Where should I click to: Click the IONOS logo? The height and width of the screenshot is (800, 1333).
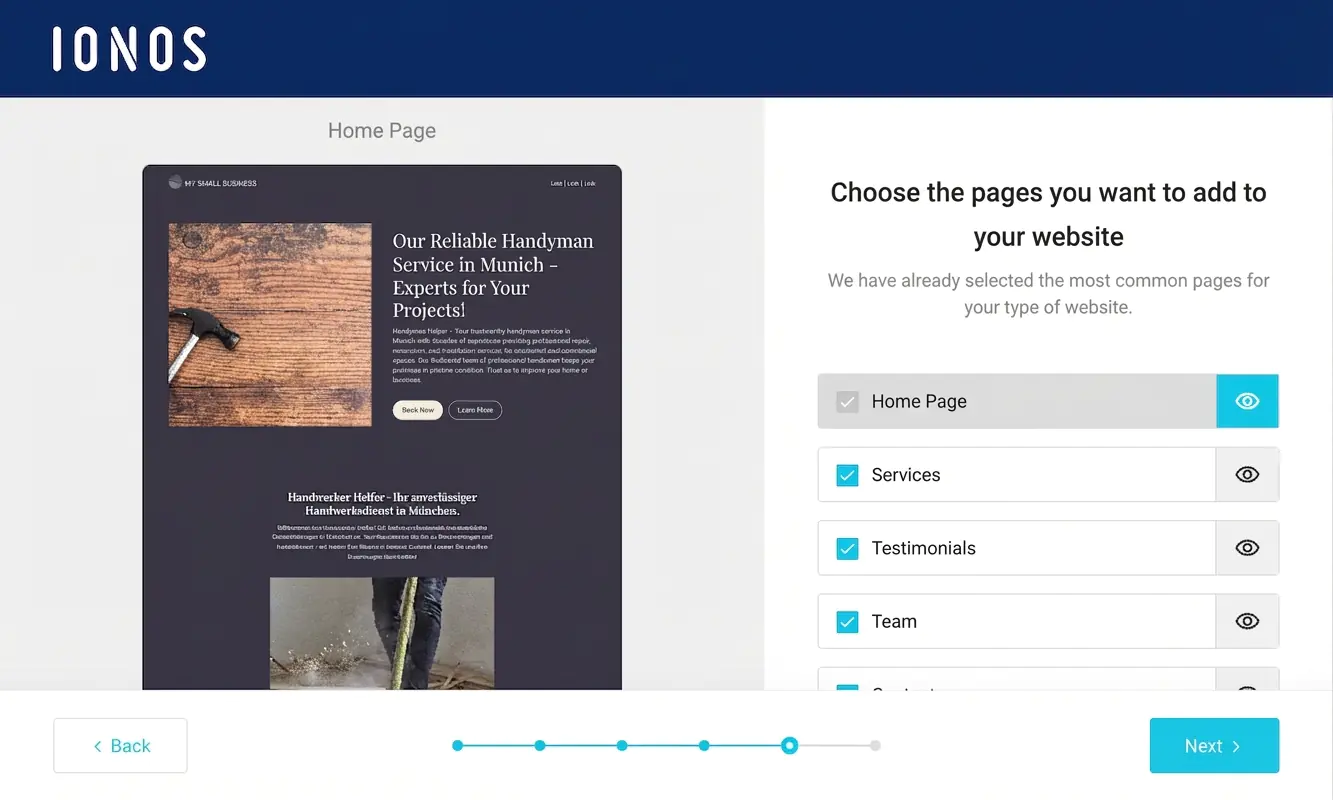pyautogui.click(x=128, y=47)
